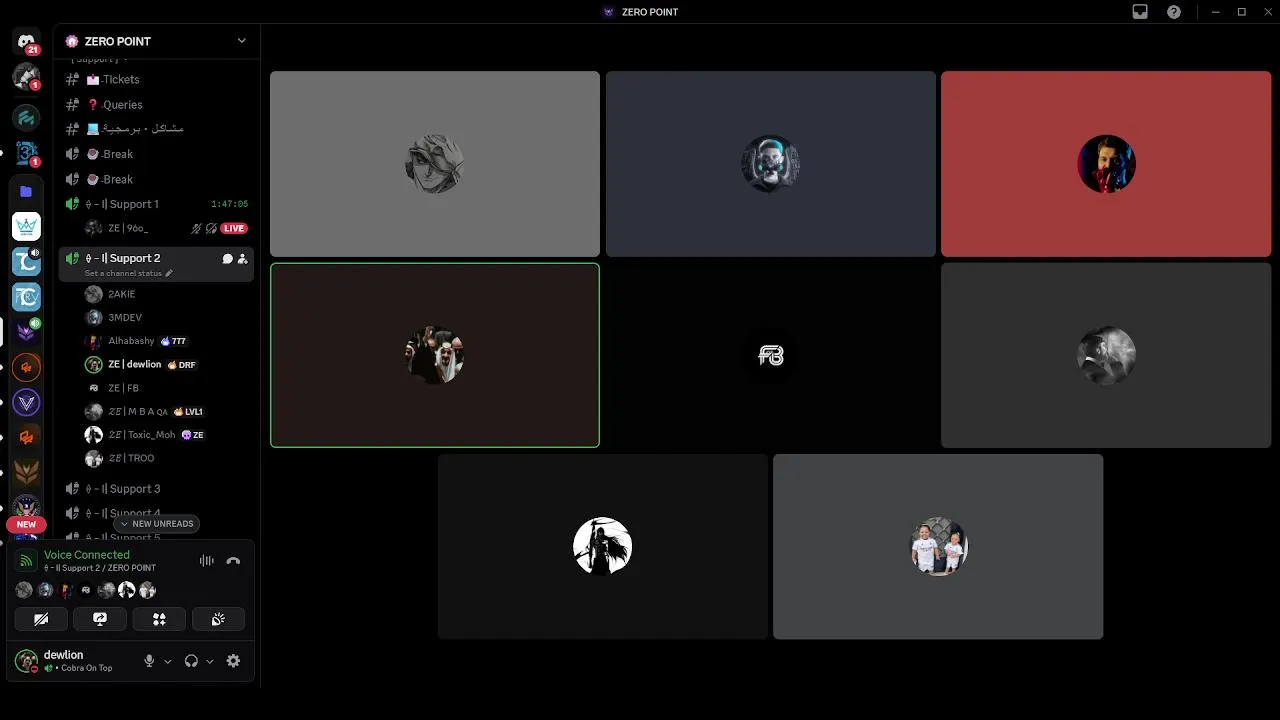
Task: Open chat for Support 2 voice channel
Action: click(227, 258)
